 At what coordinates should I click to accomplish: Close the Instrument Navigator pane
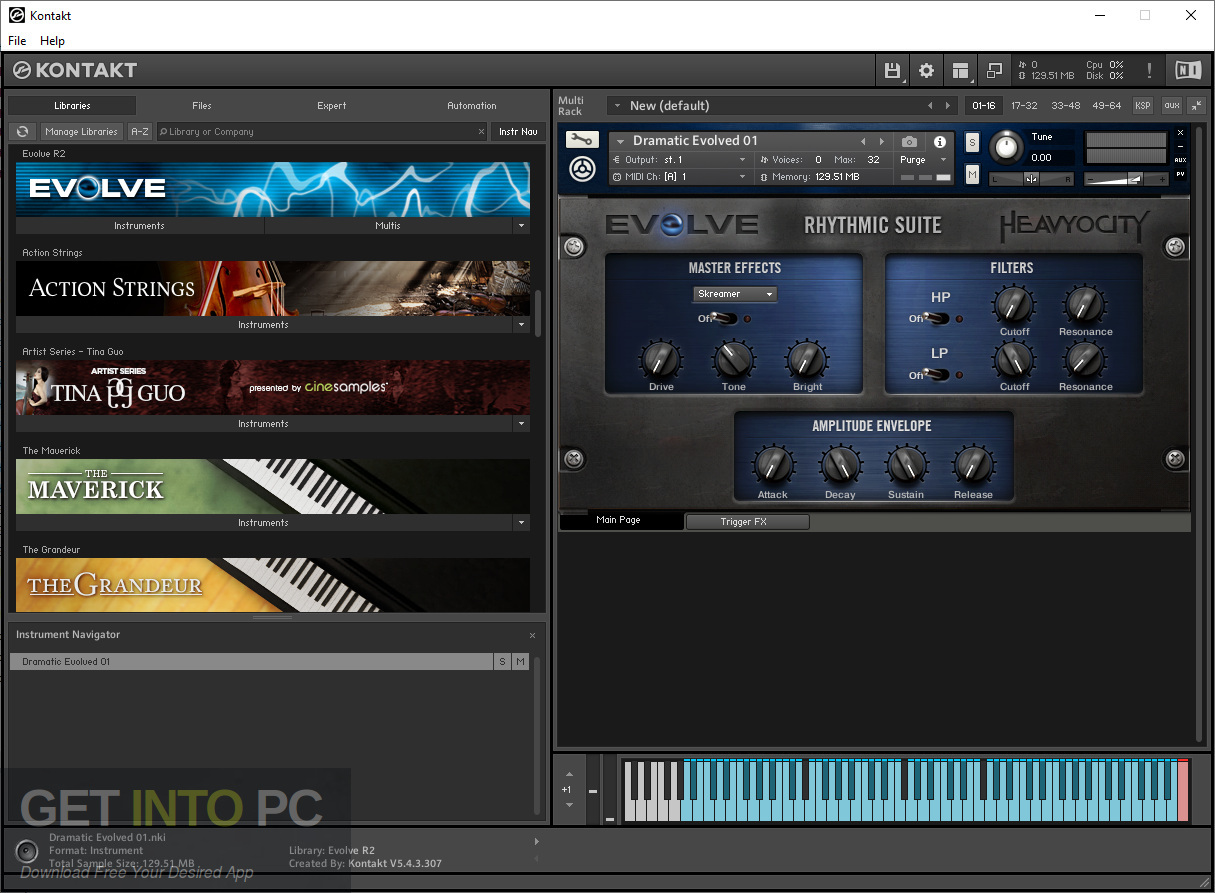(532, 635)
